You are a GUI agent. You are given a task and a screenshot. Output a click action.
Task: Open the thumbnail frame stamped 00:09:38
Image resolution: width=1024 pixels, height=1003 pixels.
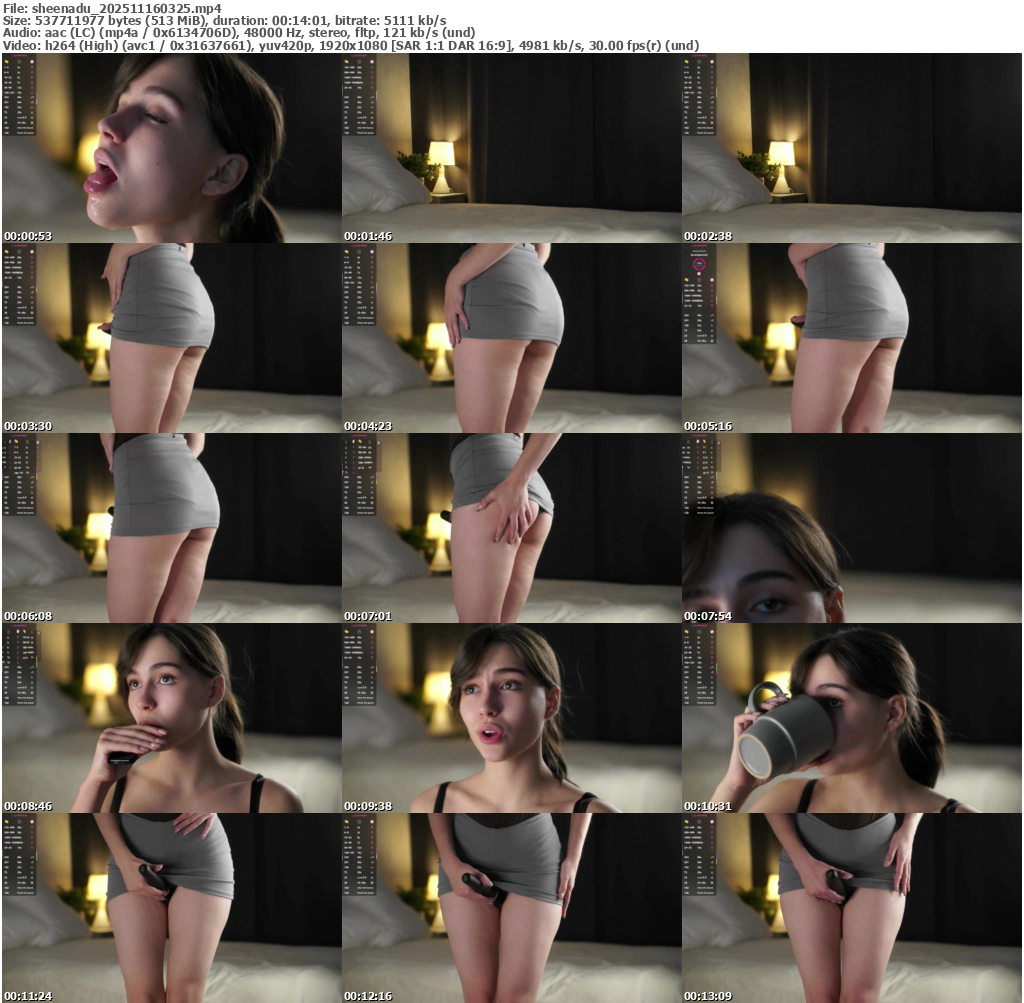[x=511, y=718]
